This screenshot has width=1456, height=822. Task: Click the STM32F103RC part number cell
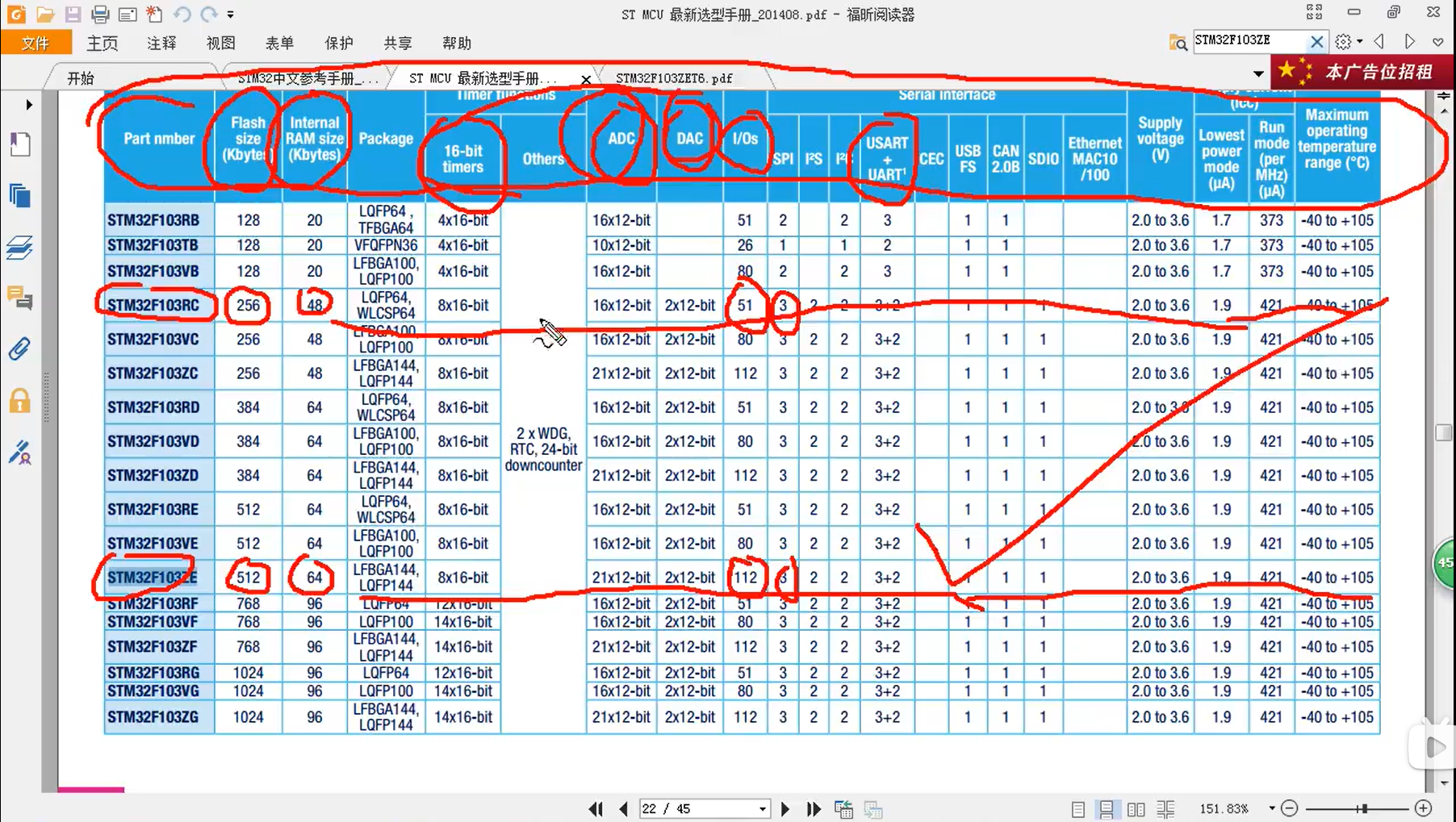(x=159, y=305)
